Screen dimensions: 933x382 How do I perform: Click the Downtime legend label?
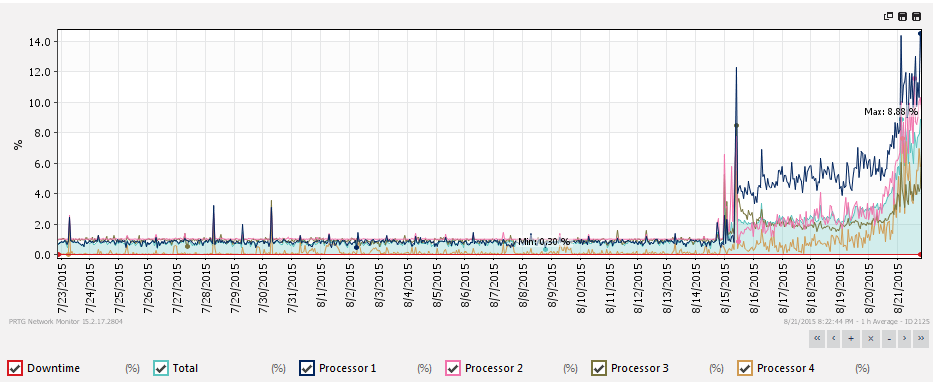point(54,368)
